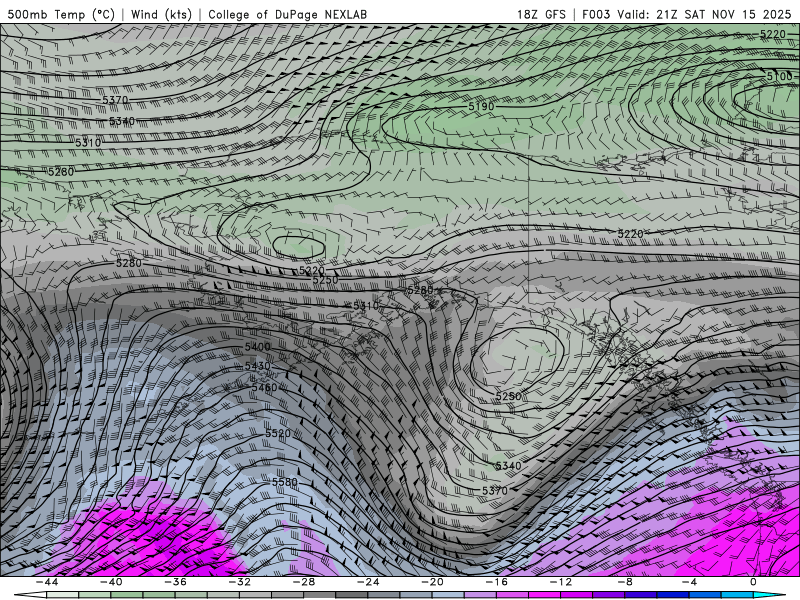Select the 5310 label between 5340 and 5280
800x600 pixels.
pos(88,143)
